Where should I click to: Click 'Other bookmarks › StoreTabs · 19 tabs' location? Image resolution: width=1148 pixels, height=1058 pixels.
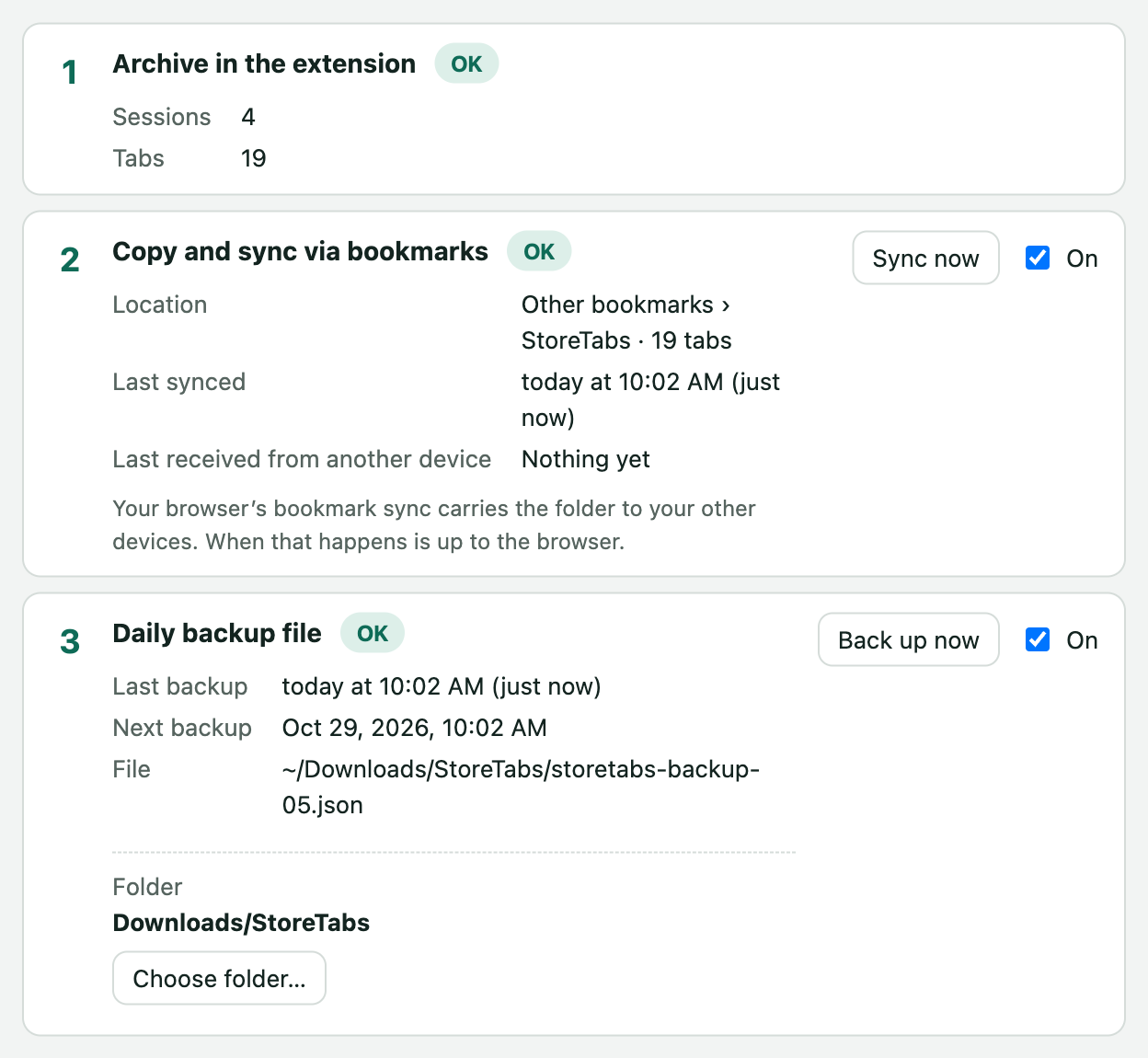pyautogui.click(x=626, y=322)
